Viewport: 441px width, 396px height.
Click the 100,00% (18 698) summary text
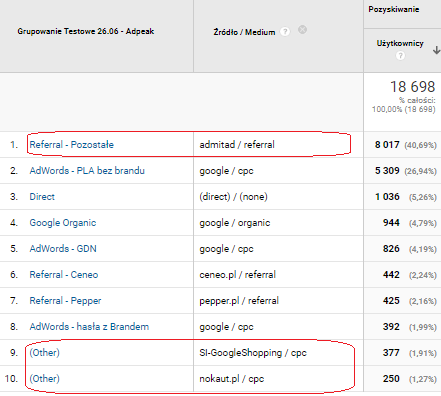[x=404, y=109]
